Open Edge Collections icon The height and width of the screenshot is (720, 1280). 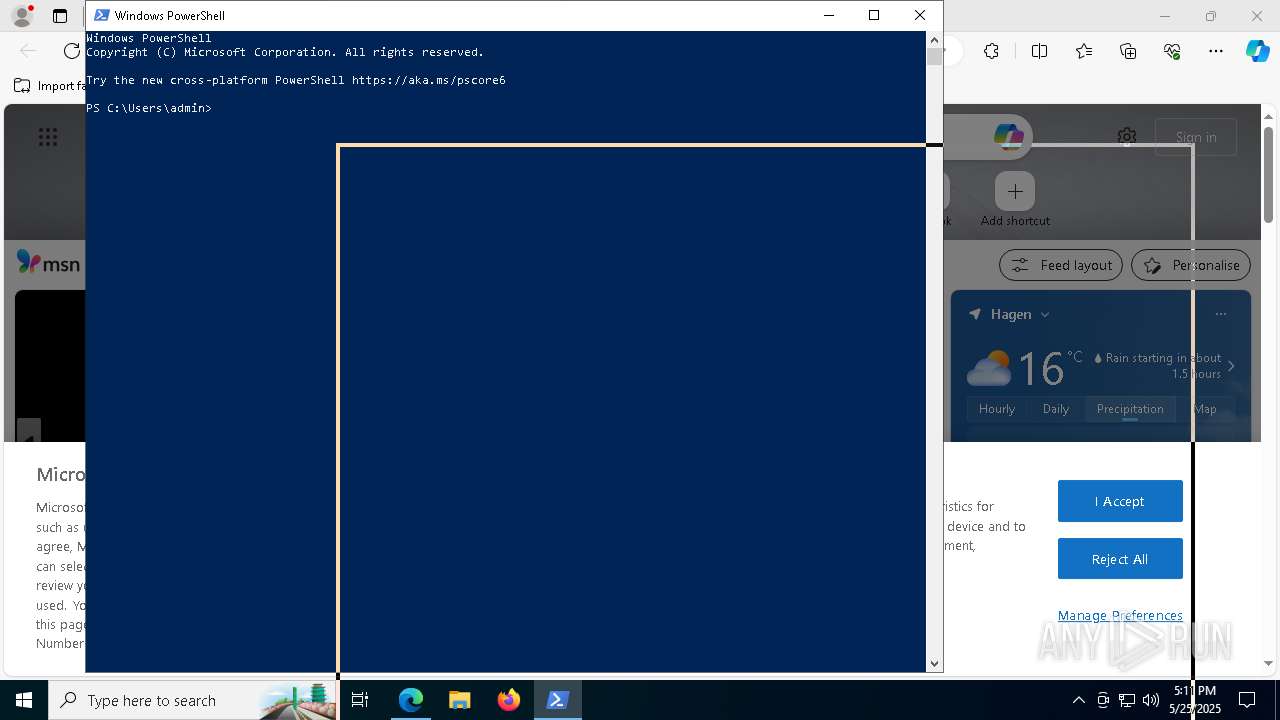pyautogui.click(x=1128, y=51)
